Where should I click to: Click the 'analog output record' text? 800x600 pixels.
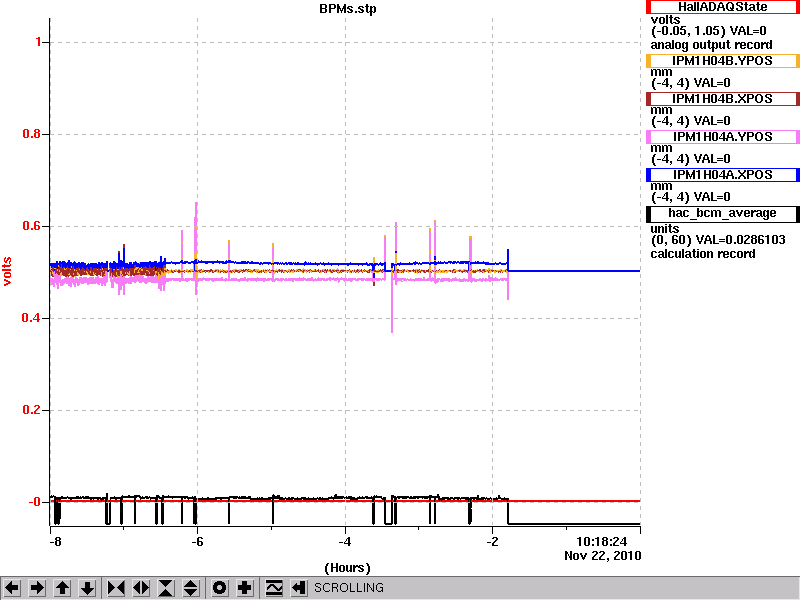(x=711, y=45)
